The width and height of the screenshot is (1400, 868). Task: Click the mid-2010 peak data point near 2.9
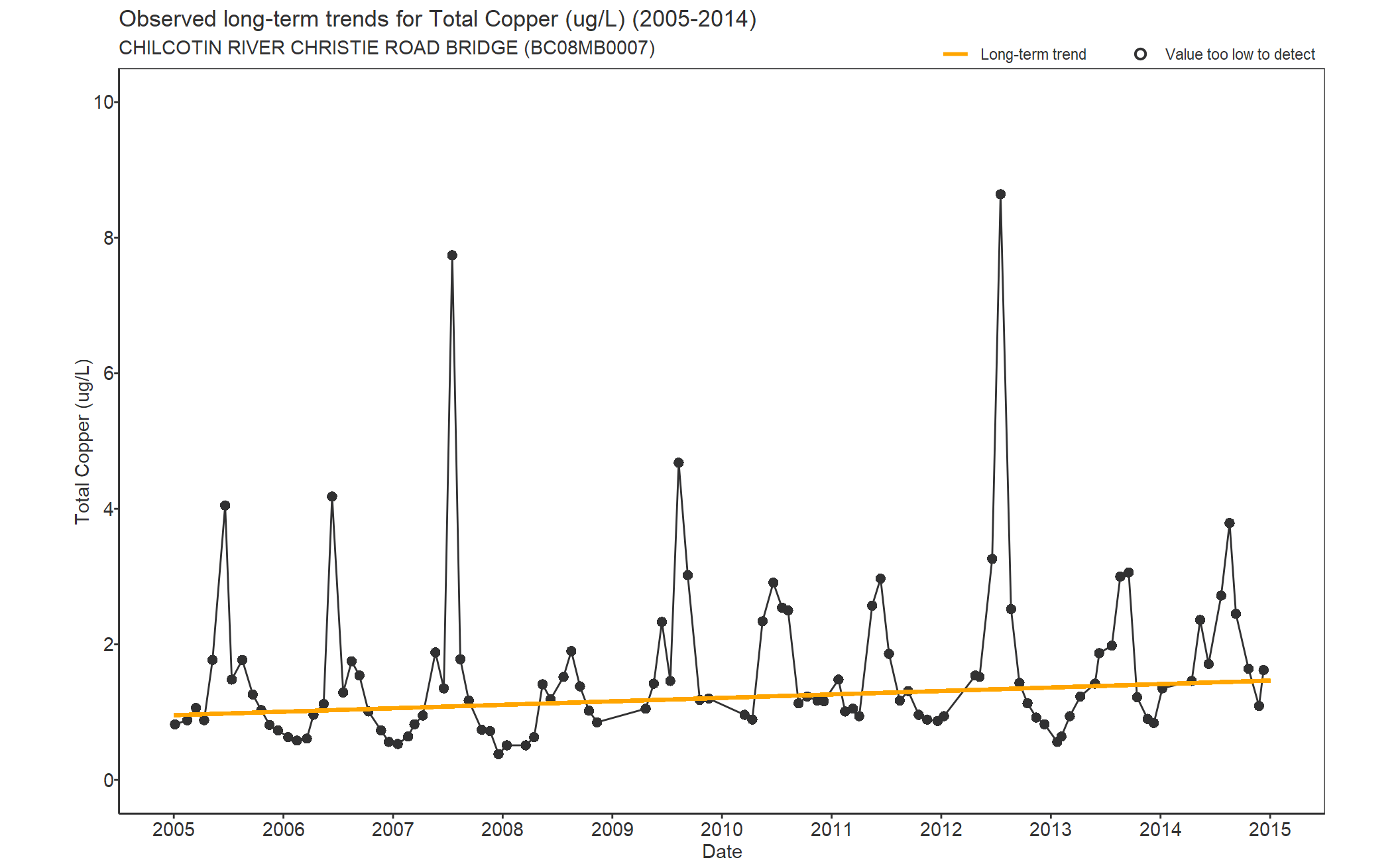773,583
